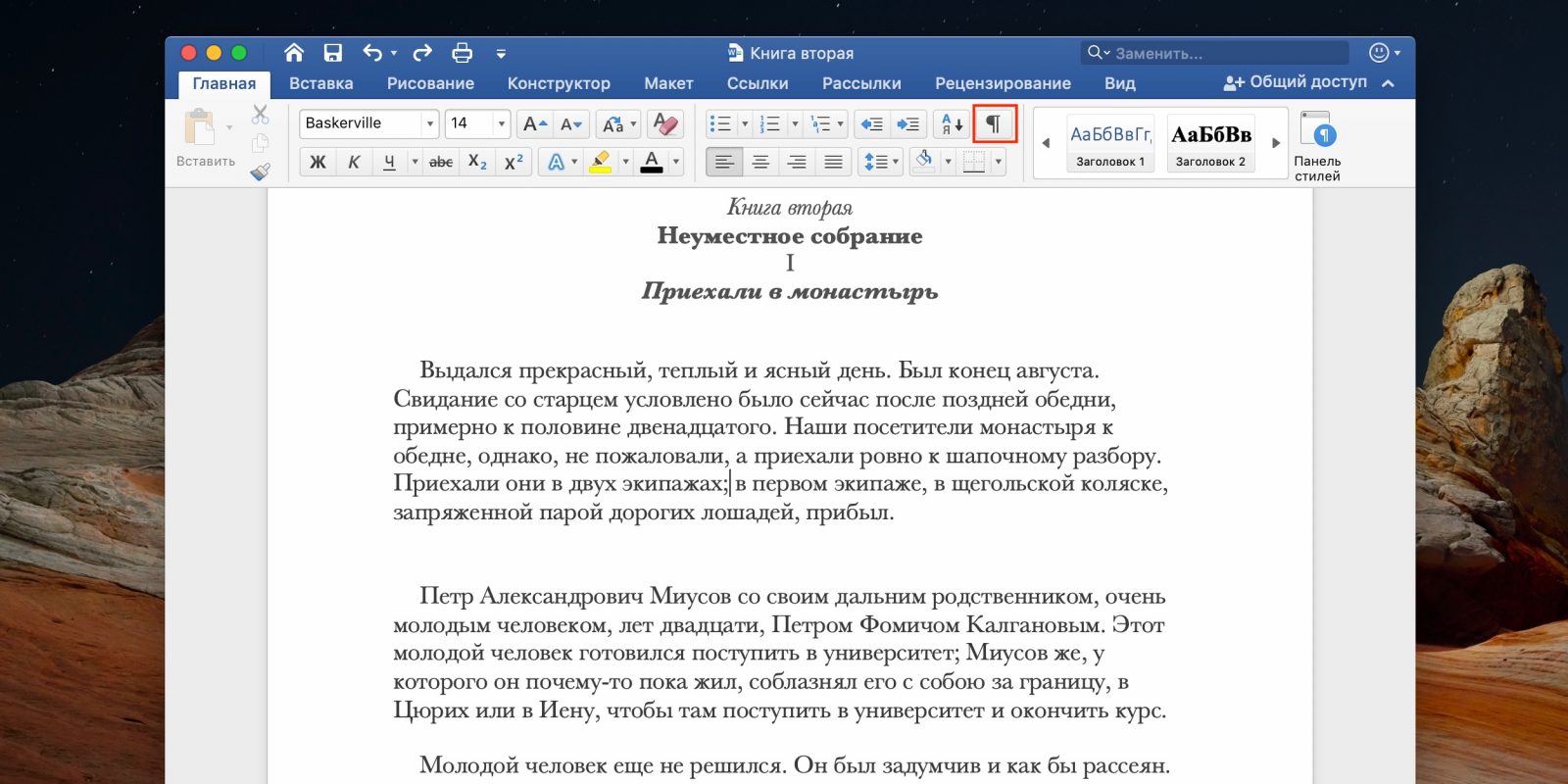Click the Increase indent icon

[x=908, y=124]
